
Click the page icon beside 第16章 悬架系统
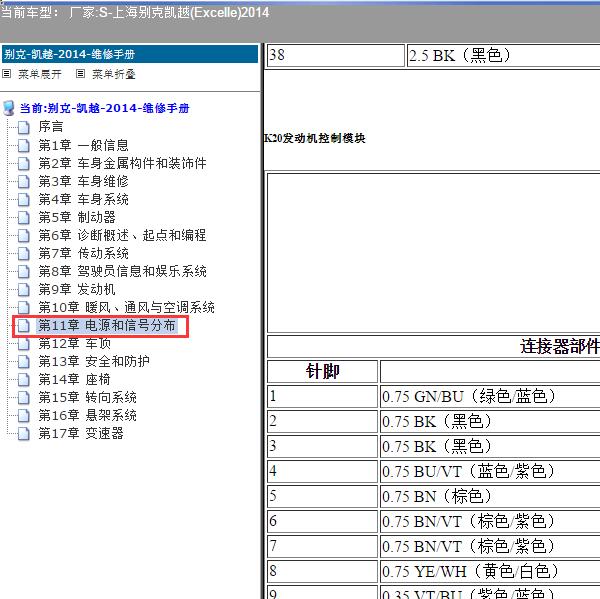23,416
